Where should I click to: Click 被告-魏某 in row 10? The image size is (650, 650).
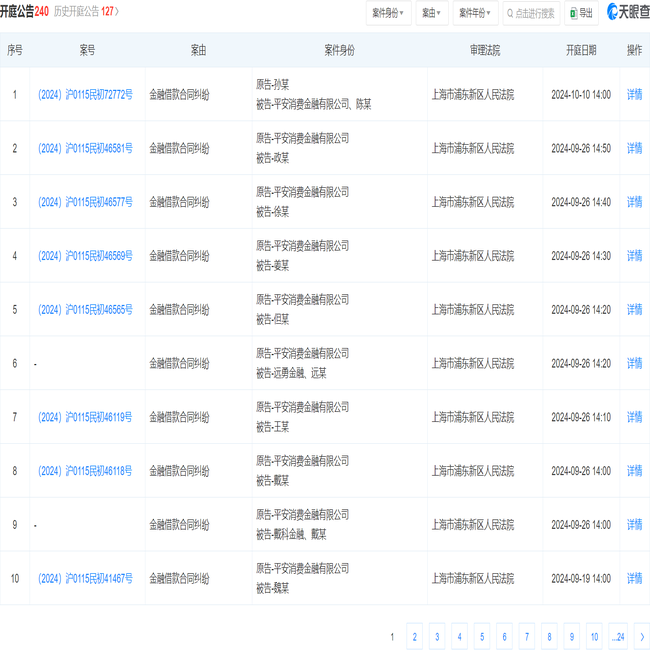[x=272, y=588]
